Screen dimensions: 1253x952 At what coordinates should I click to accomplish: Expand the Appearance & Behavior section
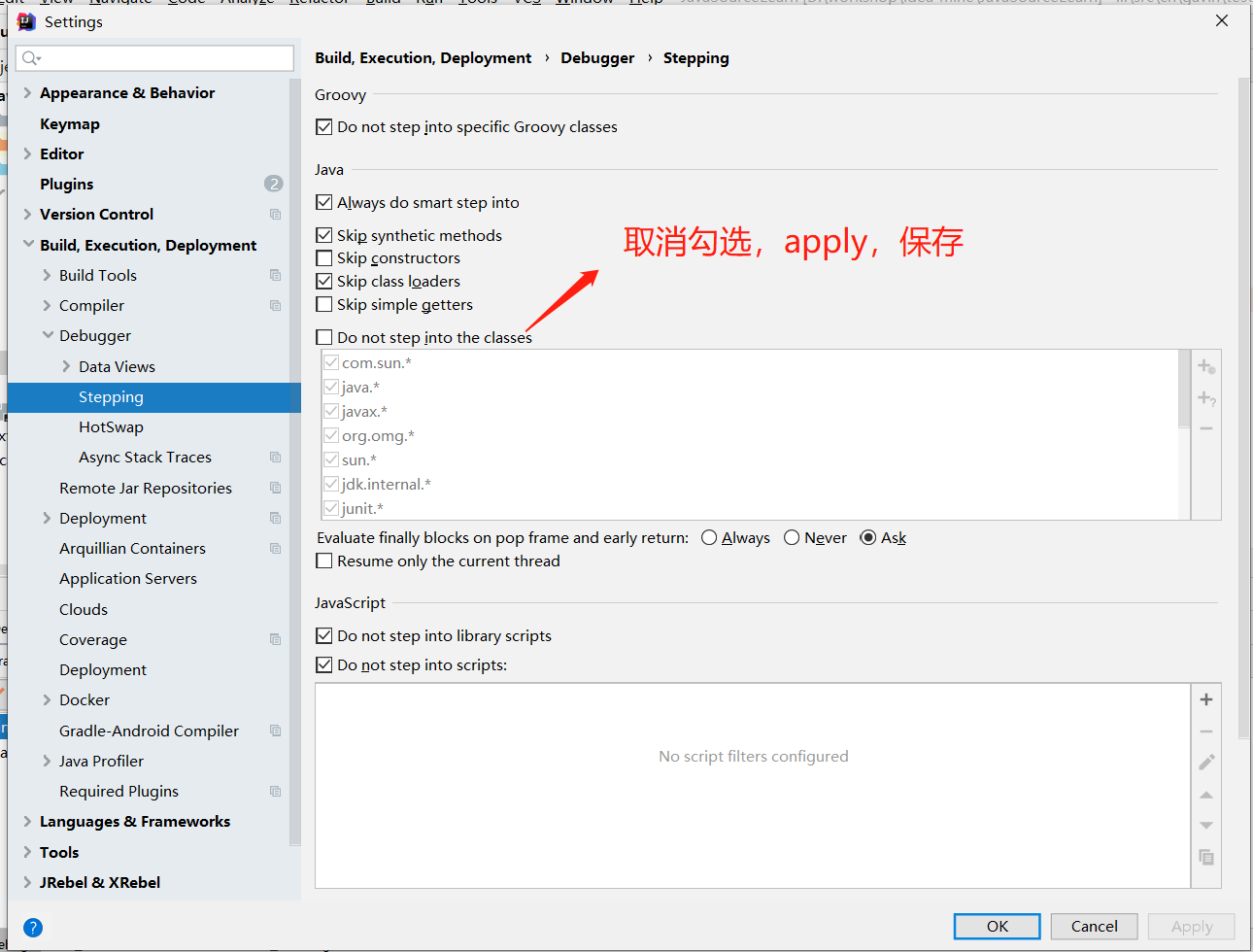pos(27,93)
